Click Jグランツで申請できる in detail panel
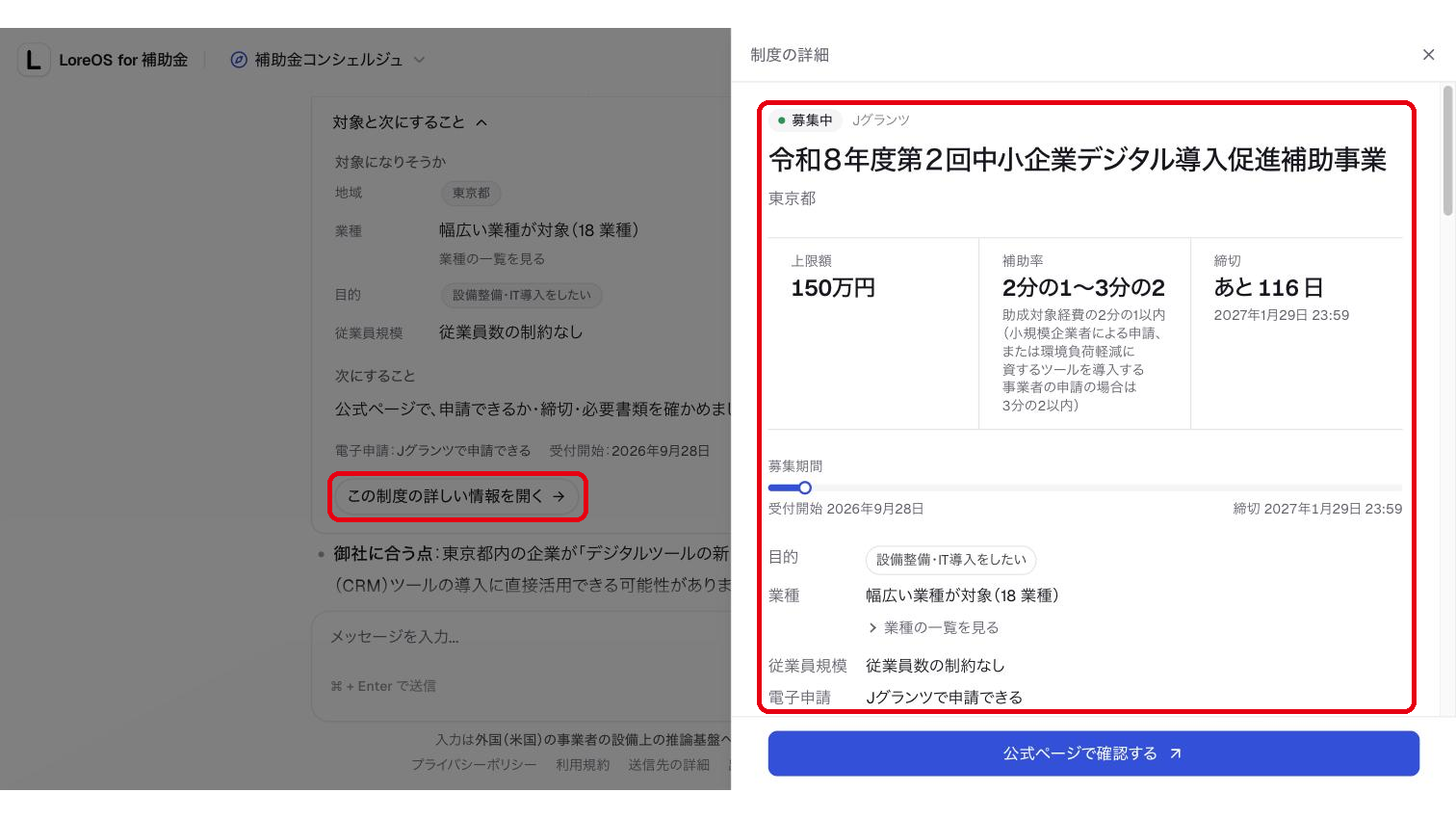This screenshot has height=819, width=1456. 944,697
